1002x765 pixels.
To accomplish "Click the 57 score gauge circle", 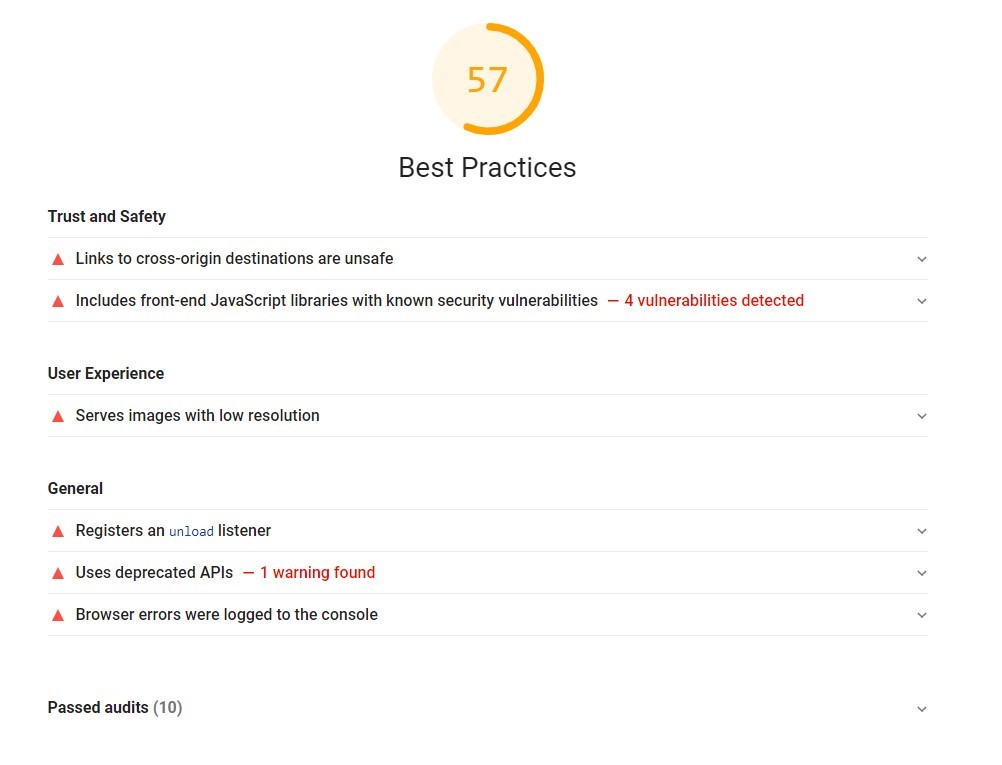I will tap(488, 79).
